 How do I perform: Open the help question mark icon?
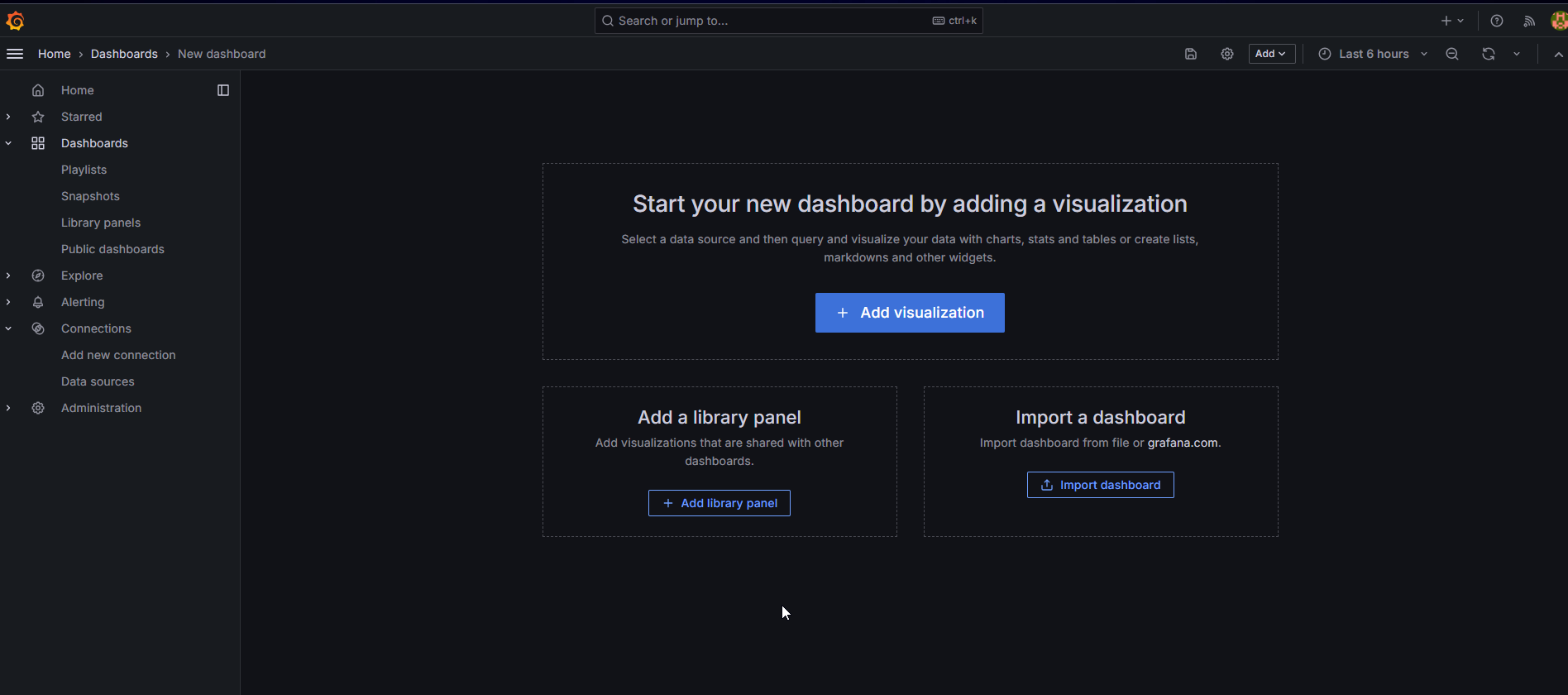(1497, 21)
